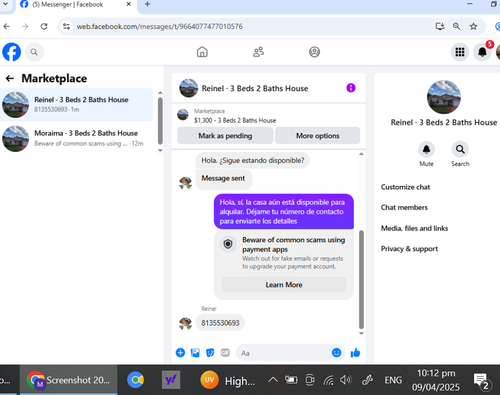
Task: Click the address bar URL
Action: tap(159, 26)
